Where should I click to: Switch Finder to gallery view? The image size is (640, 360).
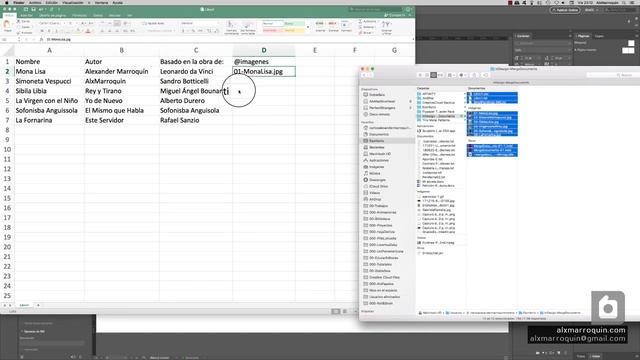[440, 75]
